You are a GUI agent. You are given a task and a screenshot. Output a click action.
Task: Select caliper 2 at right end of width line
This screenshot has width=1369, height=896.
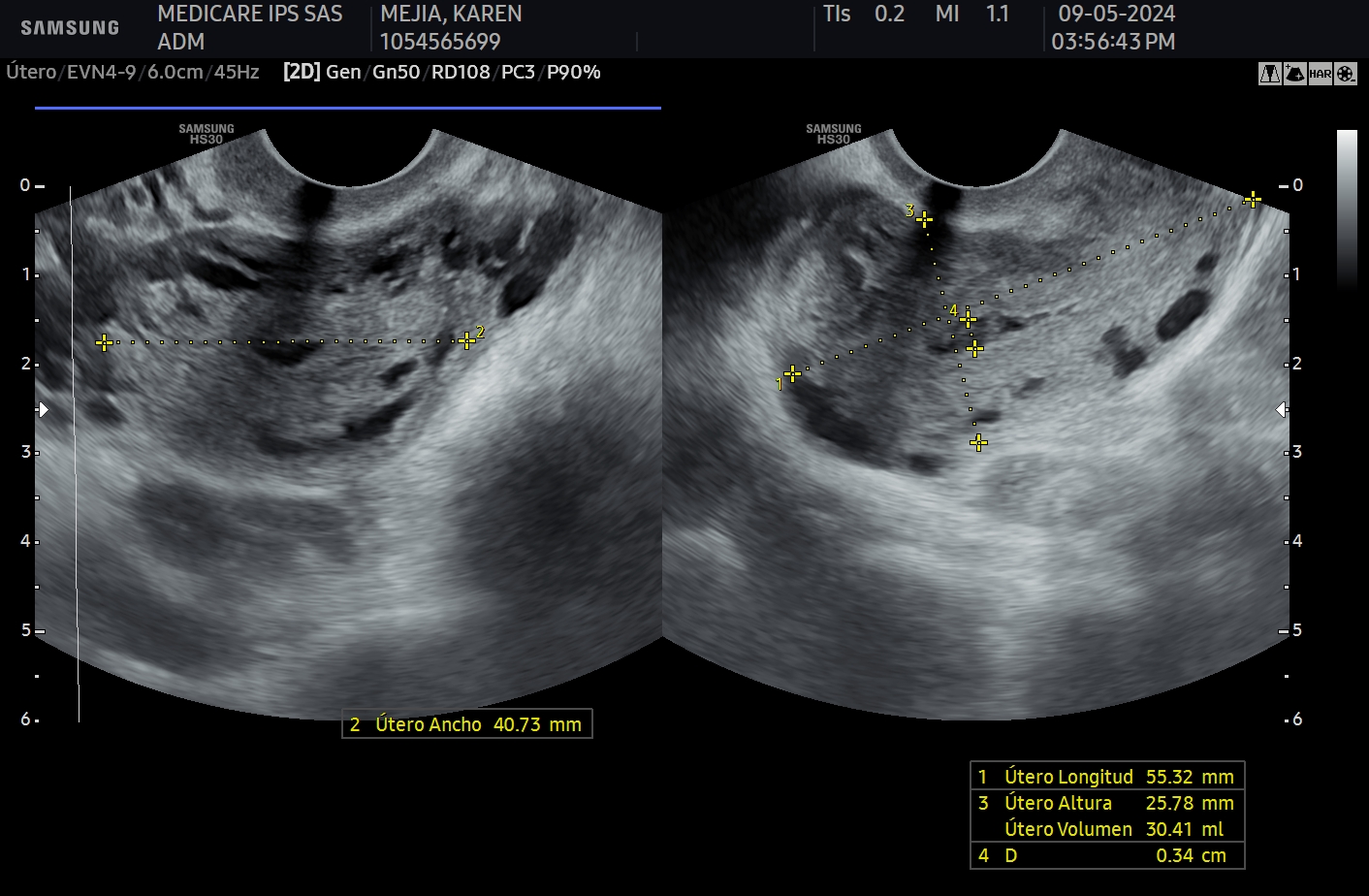click(x=467, y=340)
